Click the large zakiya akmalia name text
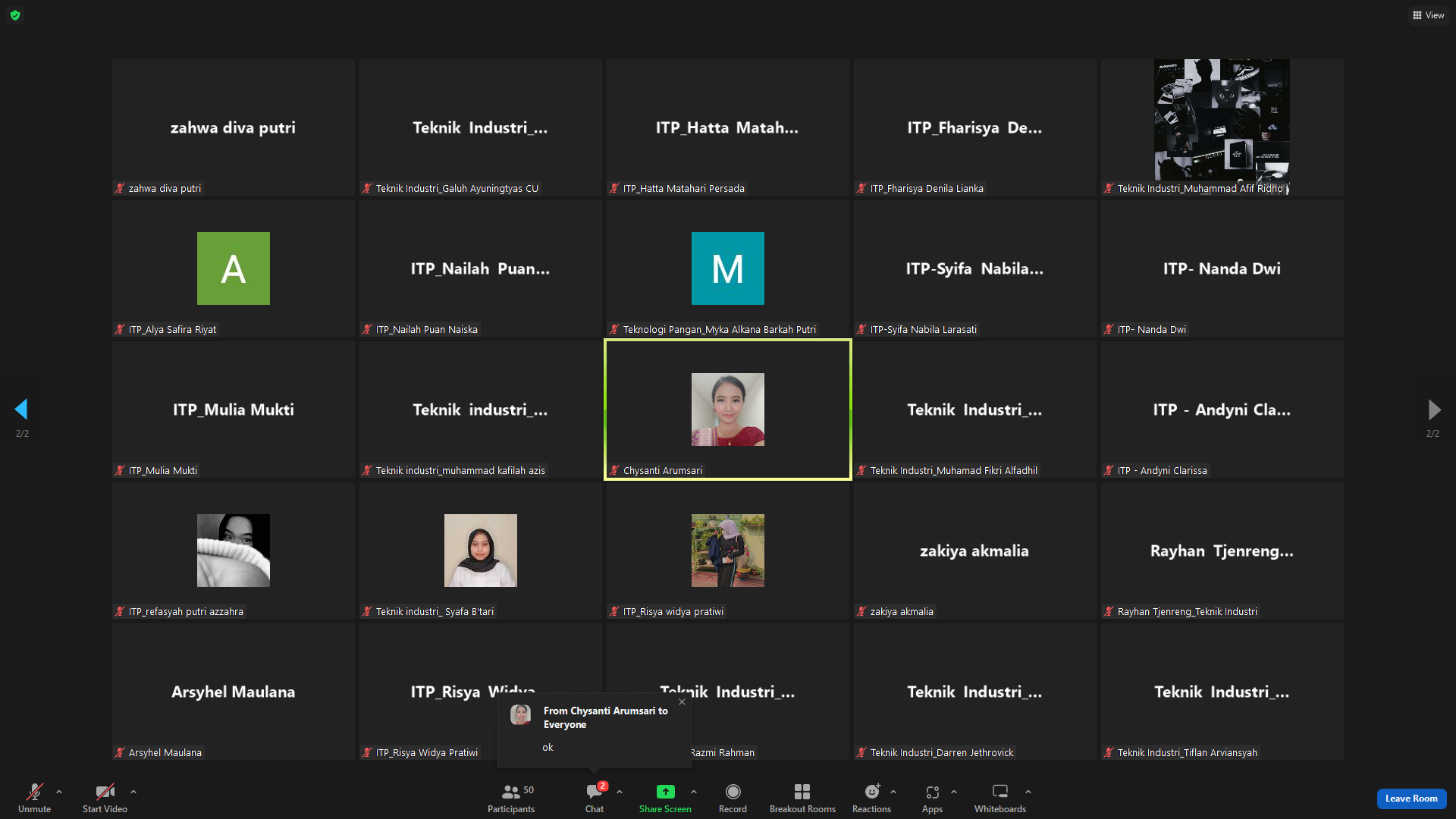1456x819 pixels. click(974, 551)
